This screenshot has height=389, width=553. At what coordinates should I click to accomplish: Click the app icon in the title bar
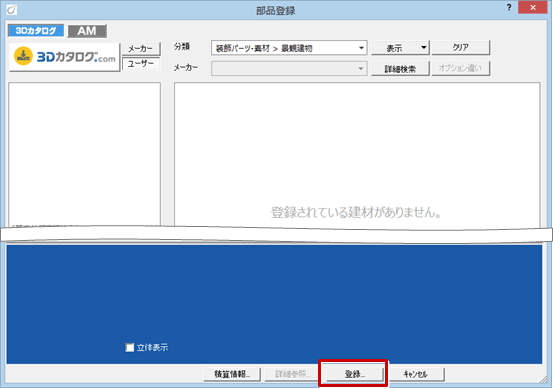click(x=11, y=10)
